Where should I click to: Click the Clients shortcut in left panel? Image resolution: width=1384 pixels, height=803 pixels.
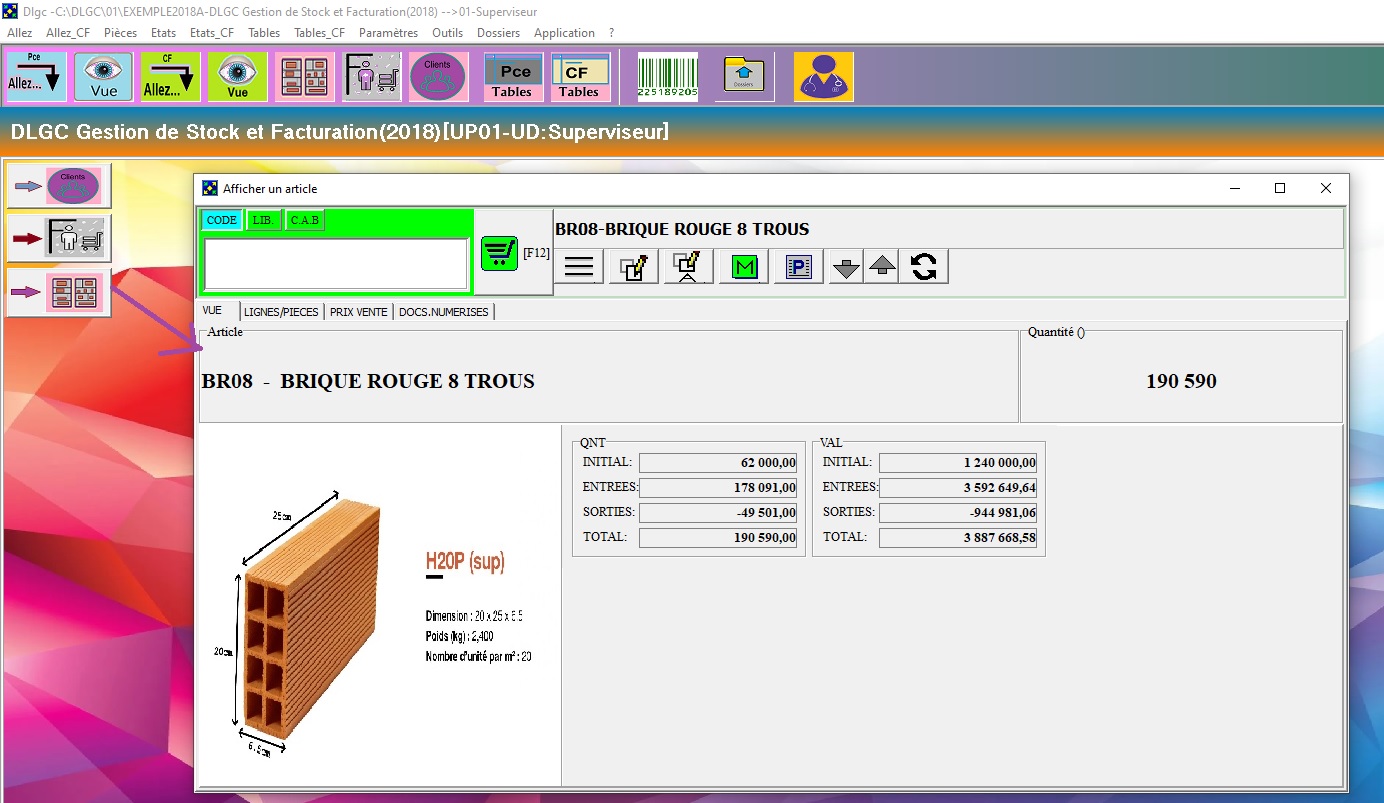[x=59, y=186]
